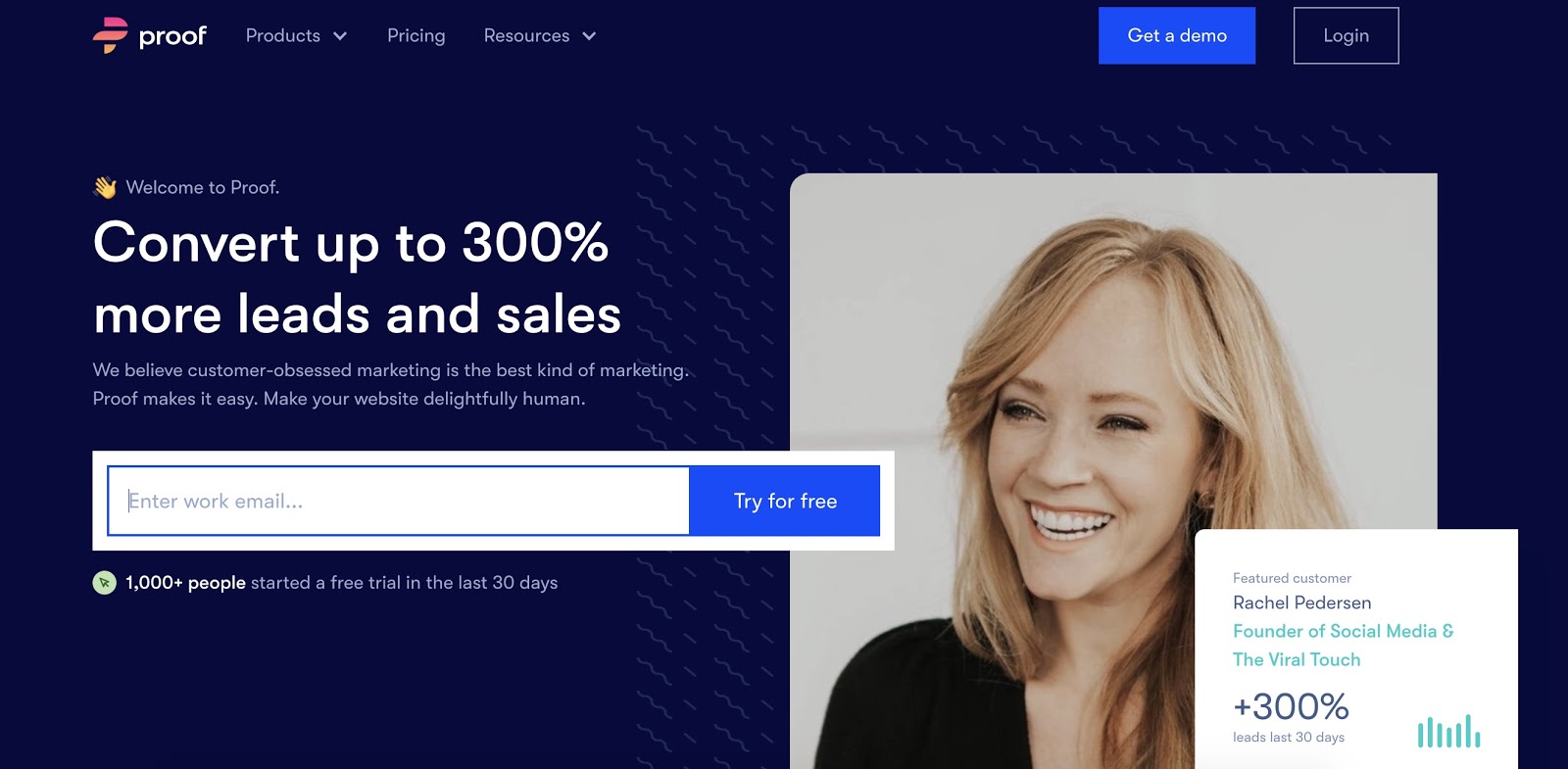Click the 1,000+ people trial notice
The width and height of the screenshot is (1568, 769).
point(341,583)
